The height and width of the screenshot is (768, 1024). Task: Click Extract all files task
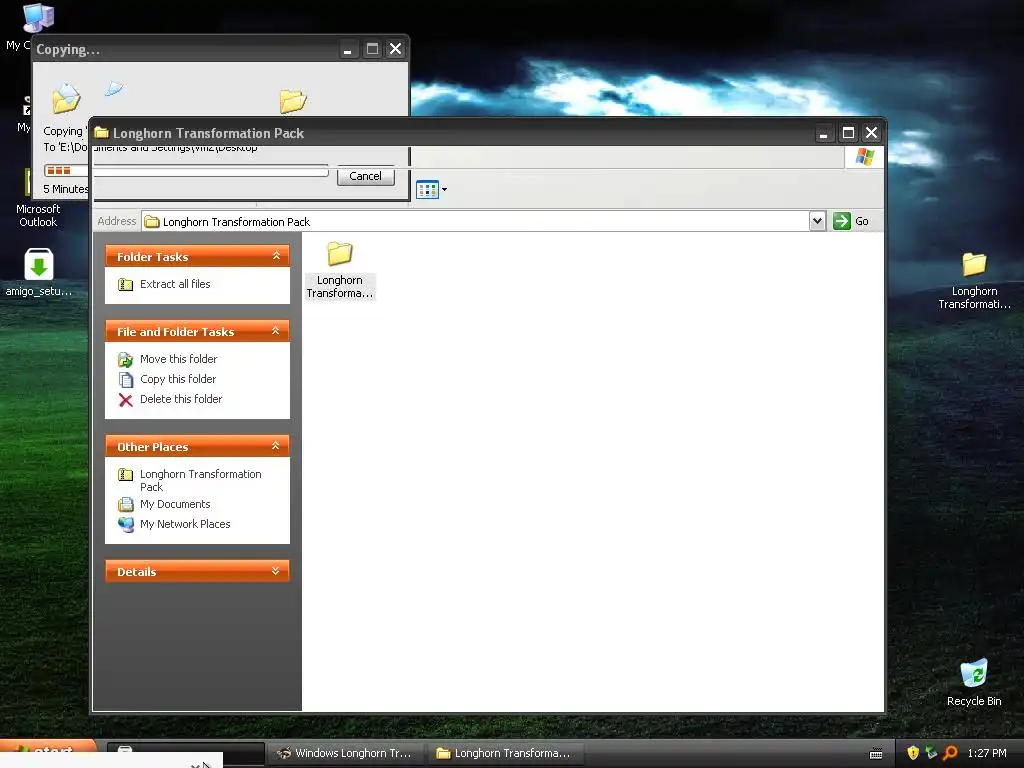pos(175,284)
